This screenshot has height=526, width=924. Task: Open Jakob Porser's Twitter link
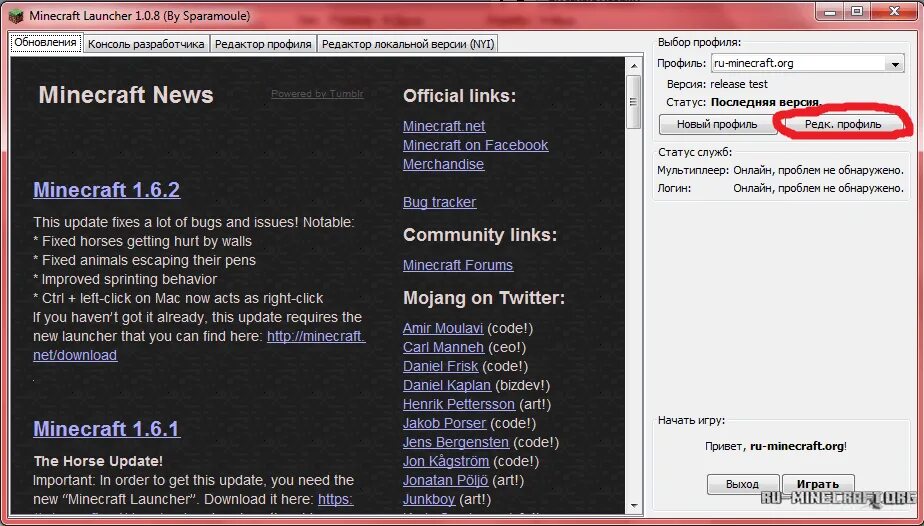click(x=444, y=423)
